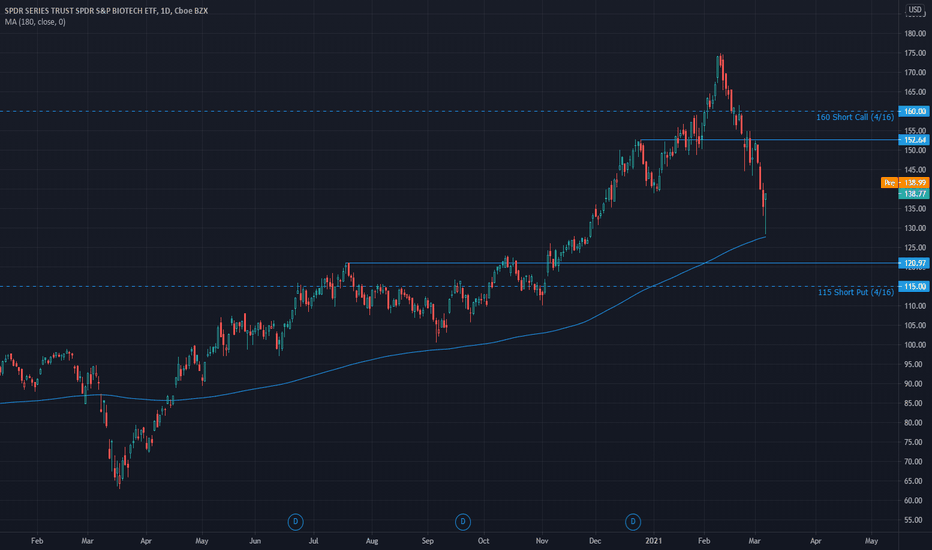Click the dividend D marker near Jul
Screen dimensions: 932x550
295,522
